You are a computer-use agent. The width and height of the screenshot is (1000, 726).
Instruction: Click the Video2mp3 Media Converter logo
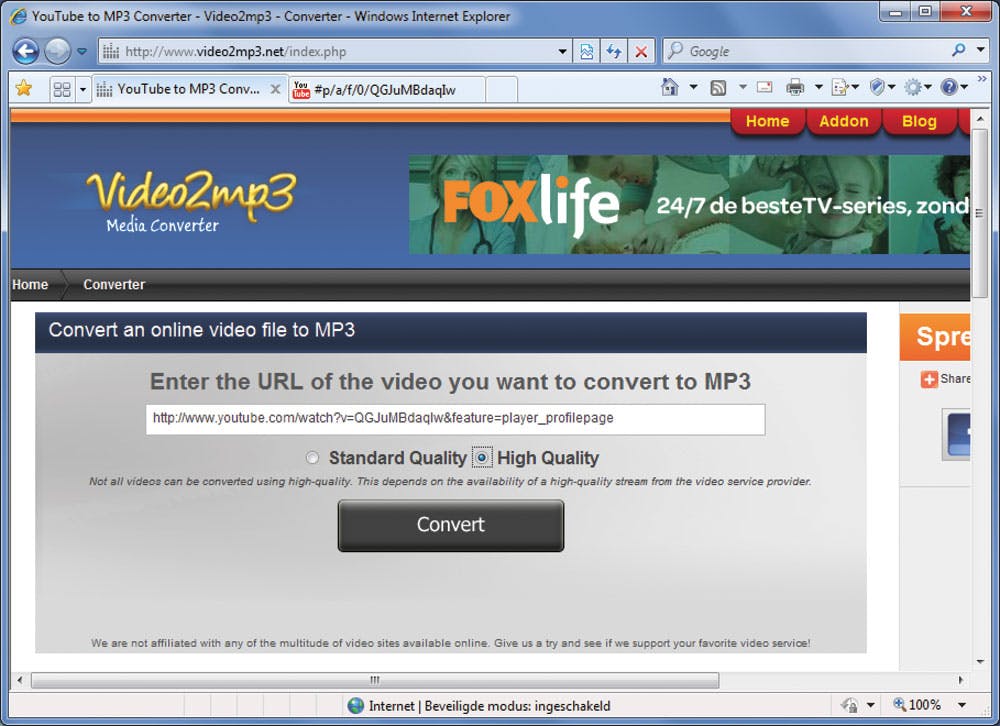(191, 202)
